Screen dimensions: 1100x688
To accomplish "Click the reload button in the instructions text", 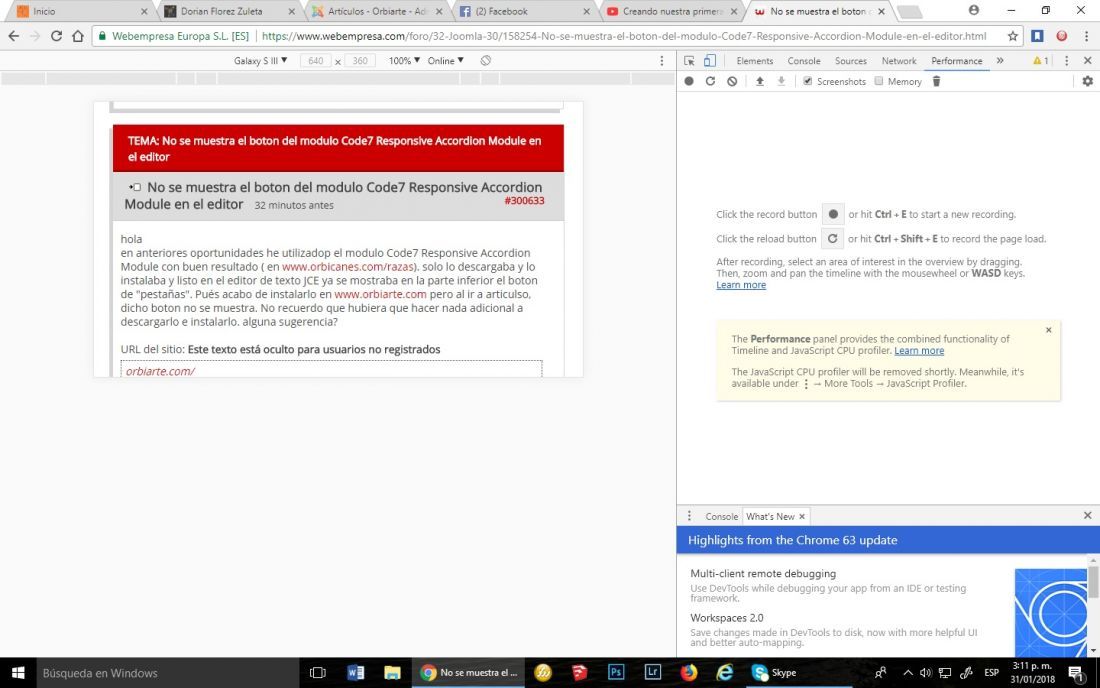I will 833,238.
